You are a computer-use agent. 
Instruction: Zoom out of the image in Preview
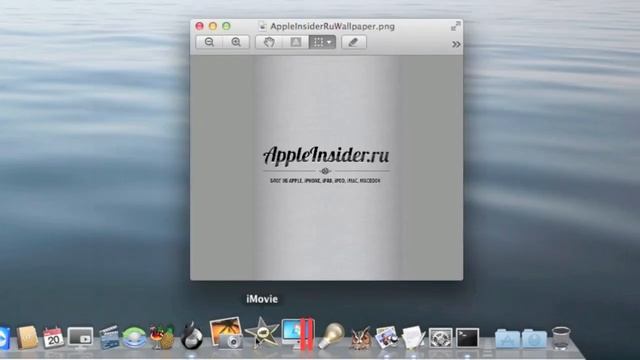pos(209,42)
